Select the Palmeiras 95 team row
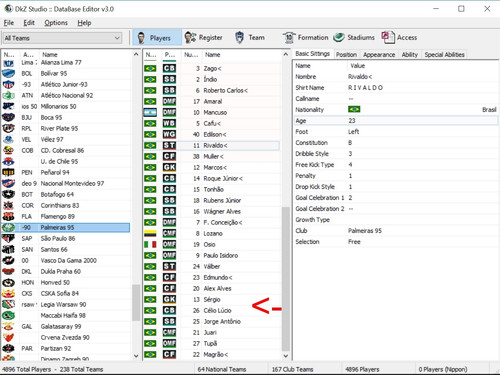The height and width of the screenshot is (375, 500). pos(66,227)
